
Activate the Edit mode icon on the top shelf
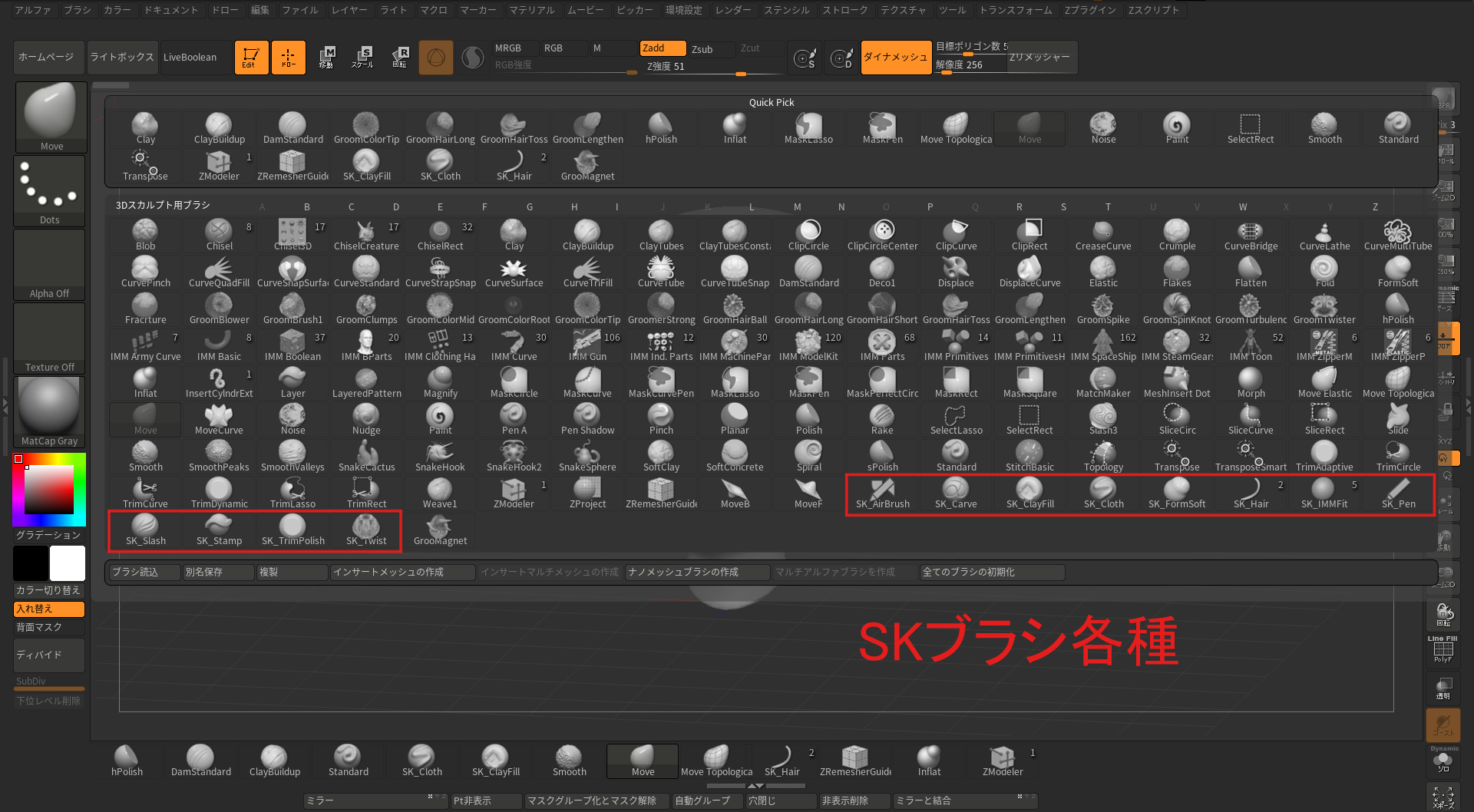251,57
